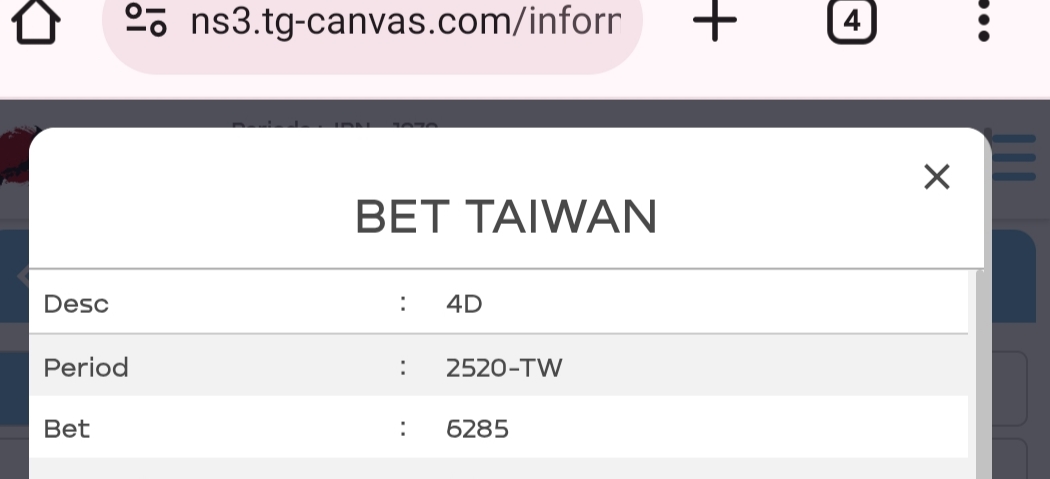Image resolution: width=1050 pixels, height=479 pixels.
Task: Click the dimmed Periode text behind dialog
Action: click(x=330, y=125)
